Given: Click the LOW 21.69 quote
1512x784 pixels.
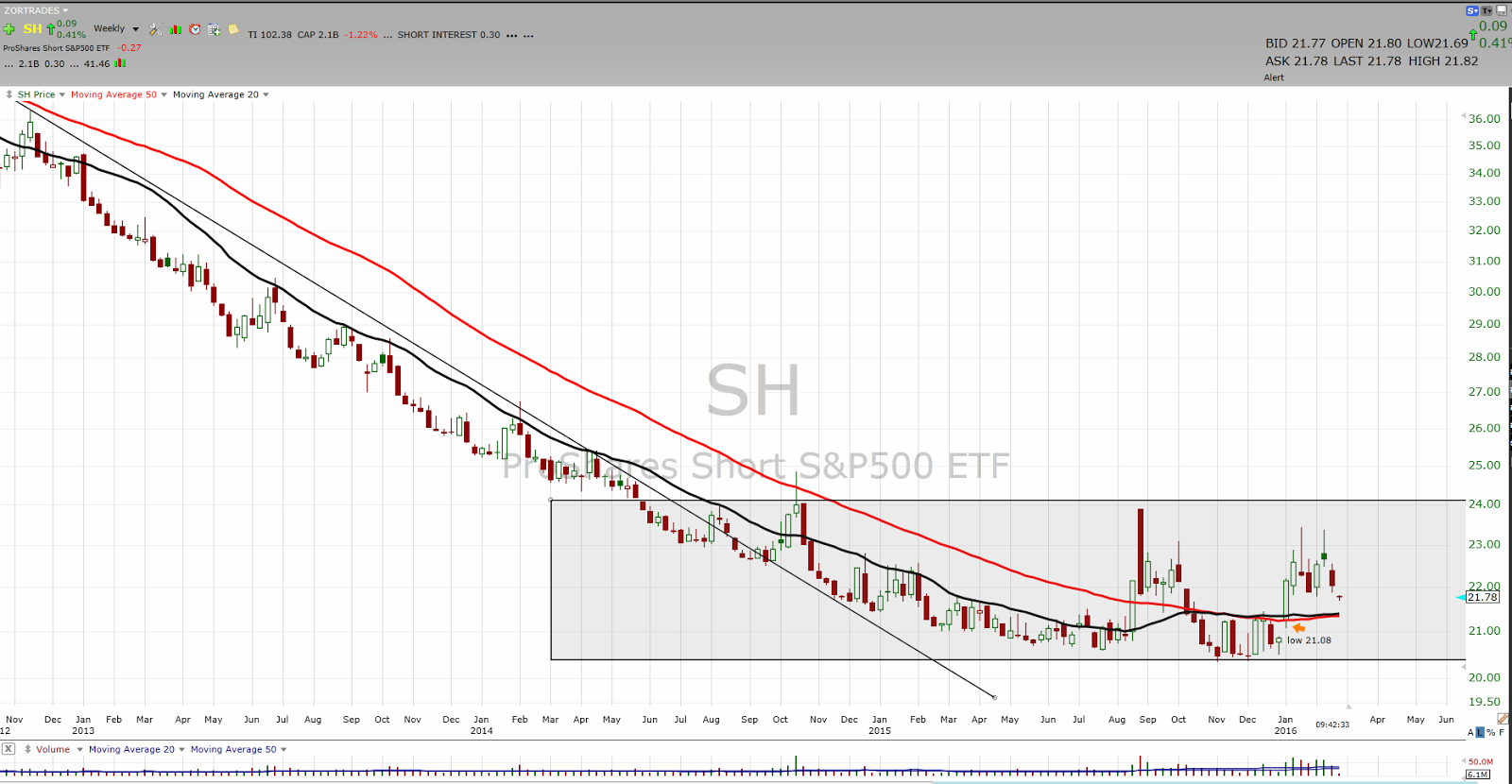Looking at the screenshot, I should pos(1437,43).
